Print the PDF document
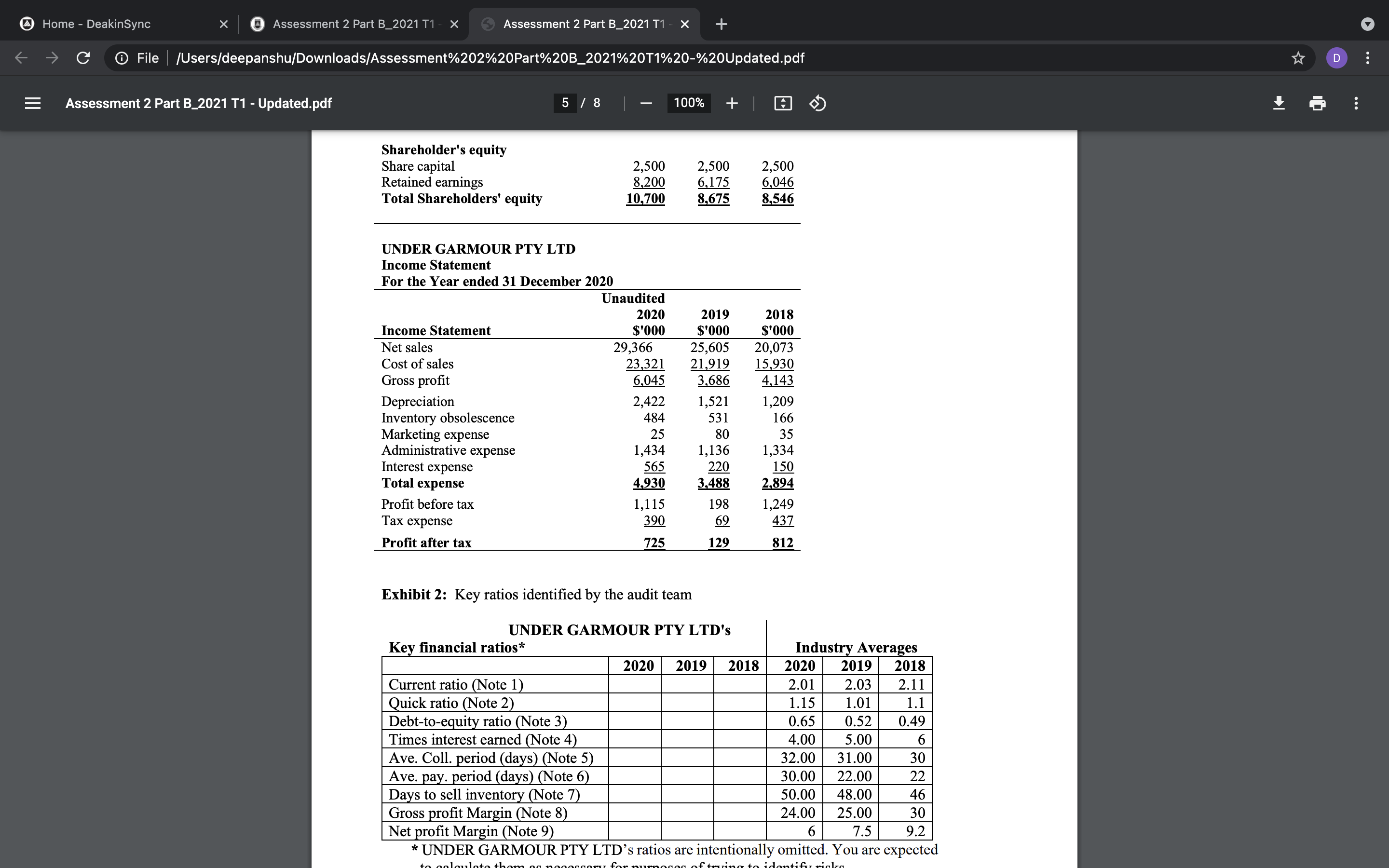The image size is (1389, 868). click(1318, 103)
